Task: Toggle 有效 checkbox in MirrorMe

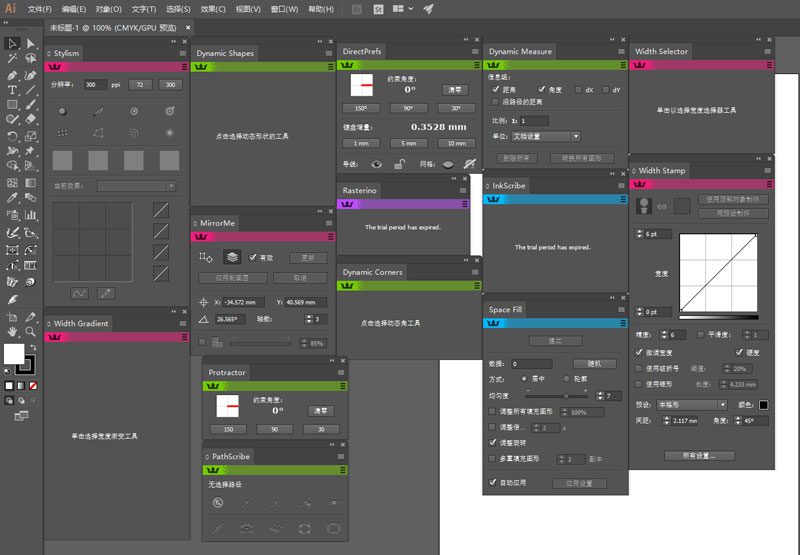Action: (x=253, y=257)
